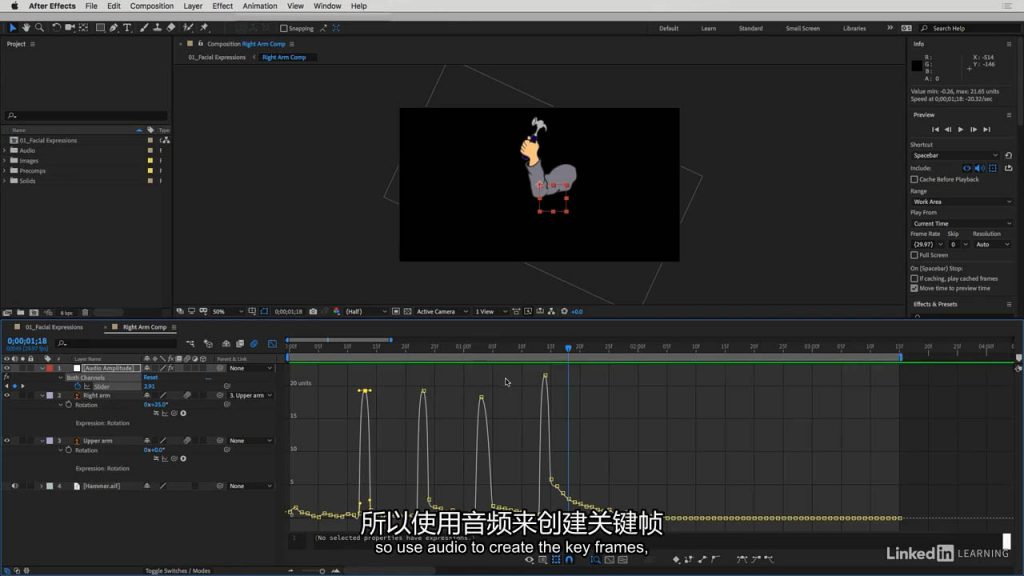Select the Unified Camera tool
The height and width of the screenshot is (576, 1024).
coord(69,28)
